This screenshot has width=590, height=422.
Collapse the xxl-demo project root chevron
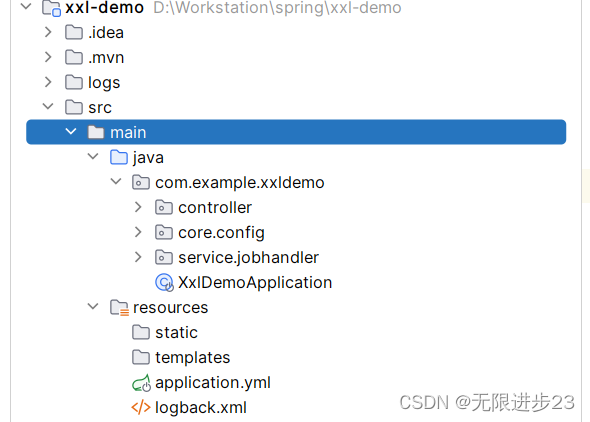pyautogui.click(x=26, y=6)
